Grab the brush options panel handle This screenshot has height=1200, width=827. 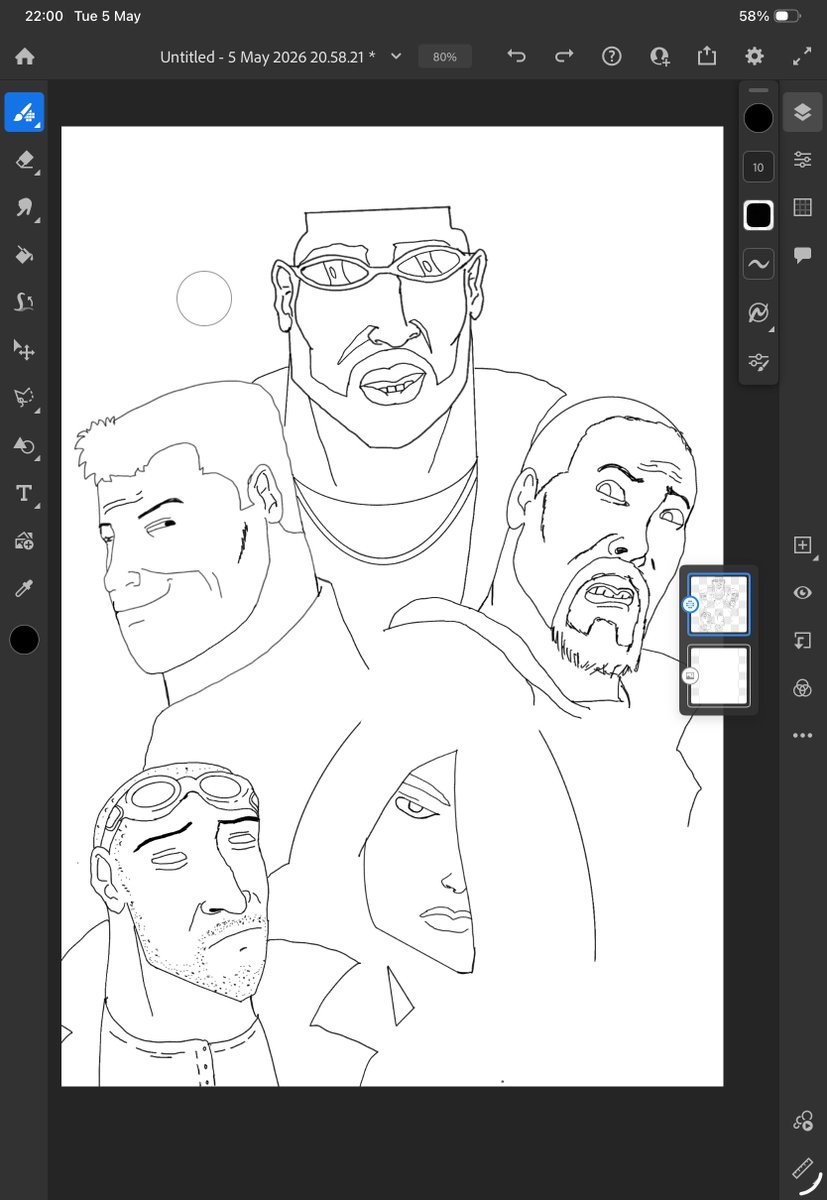point(758,90)
